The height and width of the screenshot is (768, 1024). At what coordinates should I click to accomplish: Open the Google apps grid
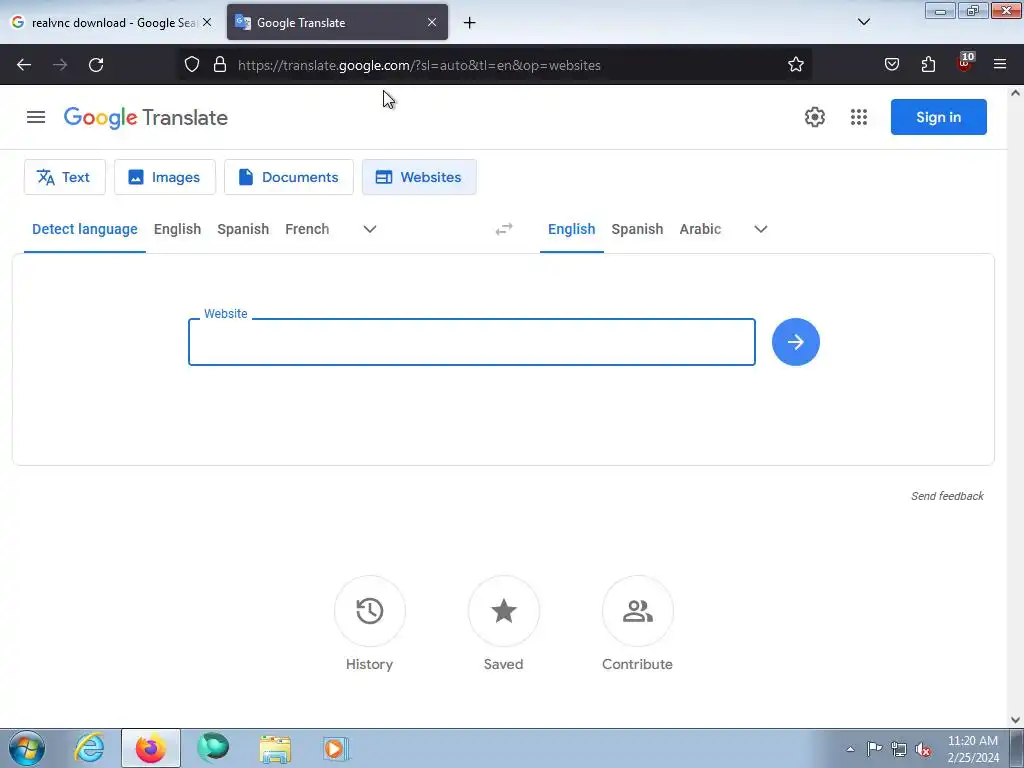859,117
